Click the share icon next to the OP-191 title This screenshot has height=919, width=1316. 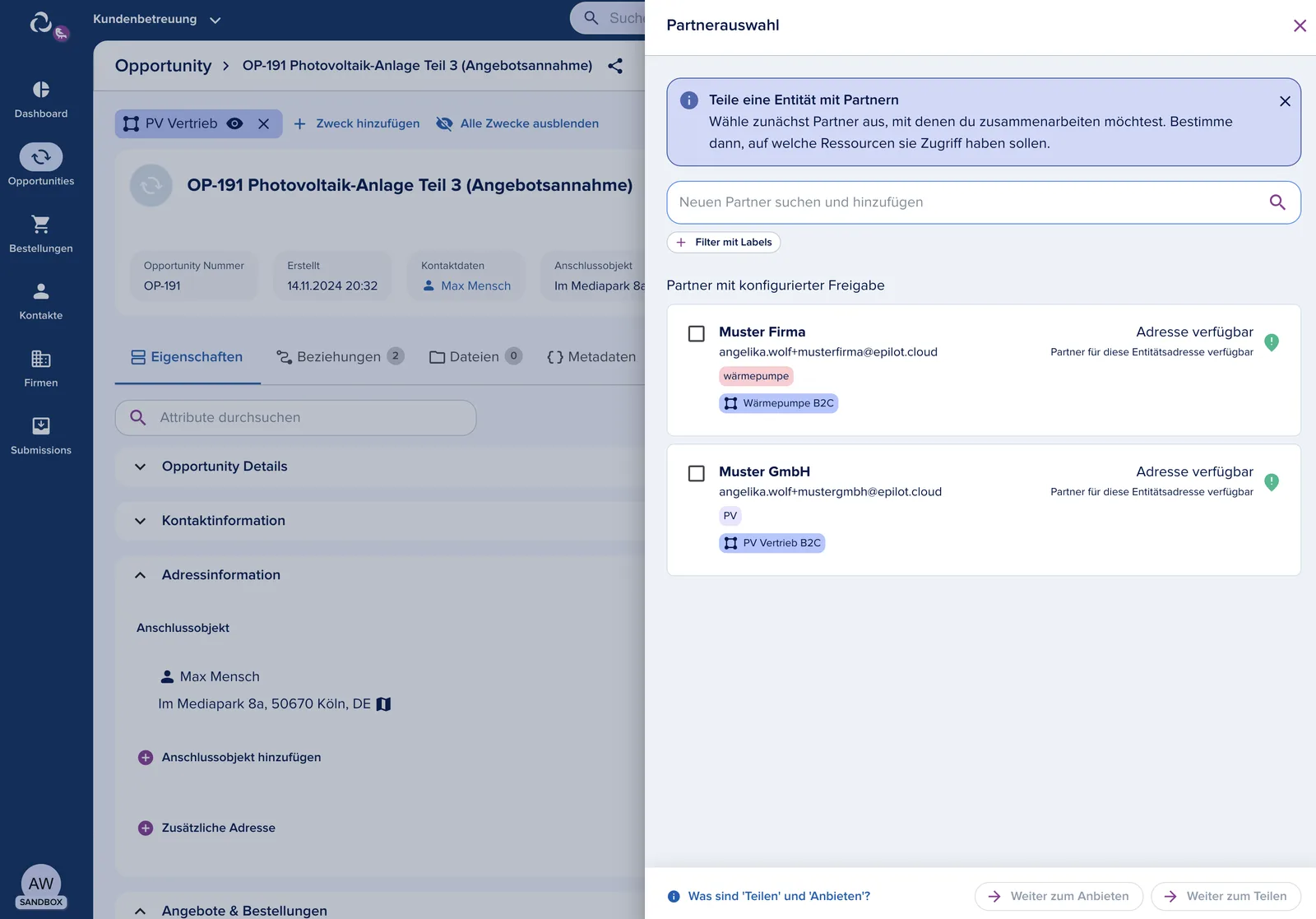click(x=615, y=66)
